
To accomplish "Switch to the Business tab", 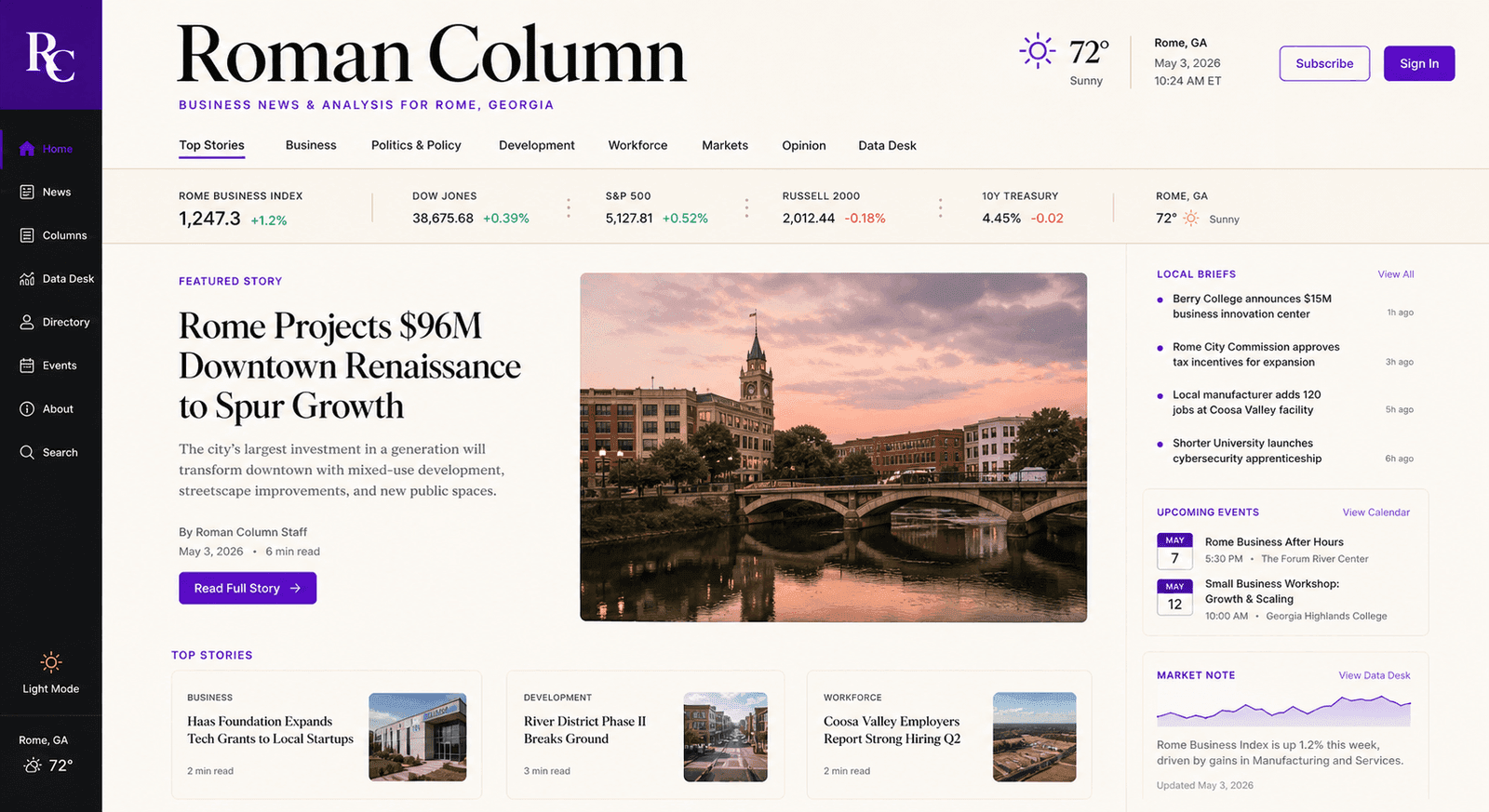I will [x=311, y=145].
